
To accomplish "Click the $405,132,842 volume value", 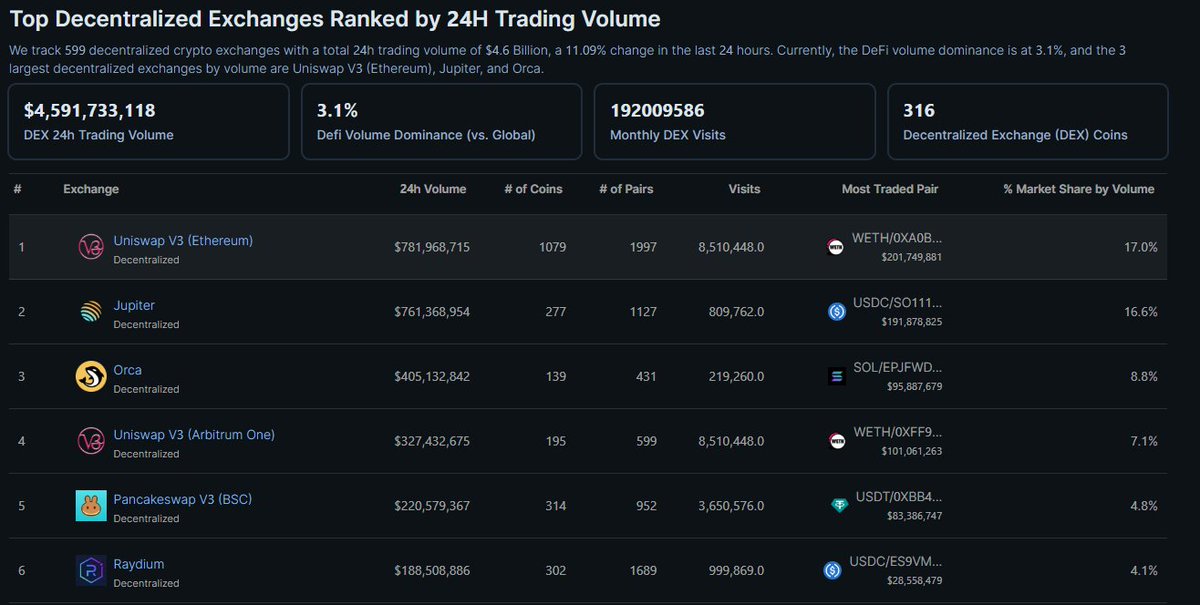I will point(432,377).
